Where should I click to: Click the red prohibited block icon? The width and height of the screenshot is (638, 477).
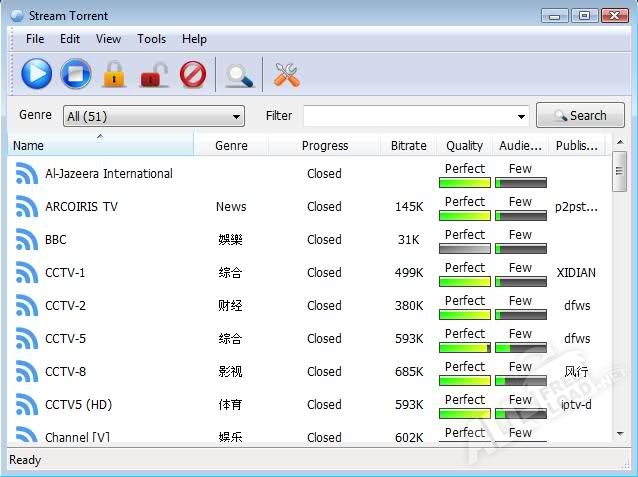[x=192, y=74]
